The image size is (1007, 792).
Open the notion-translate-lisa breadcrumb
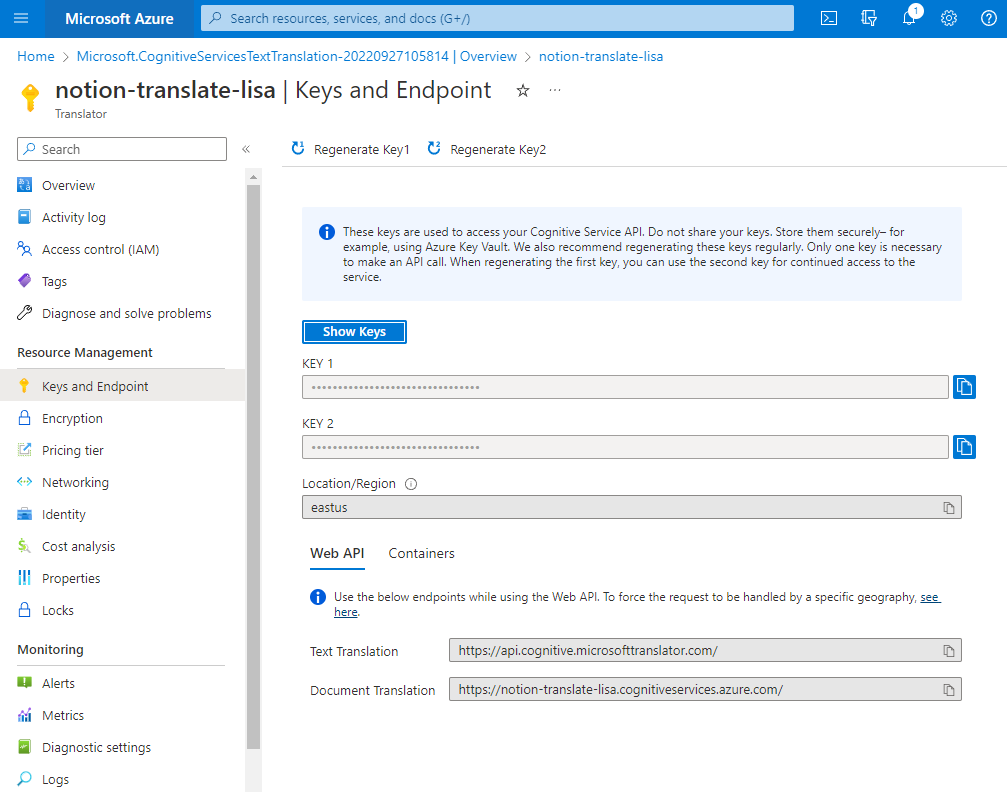(601, 57)
